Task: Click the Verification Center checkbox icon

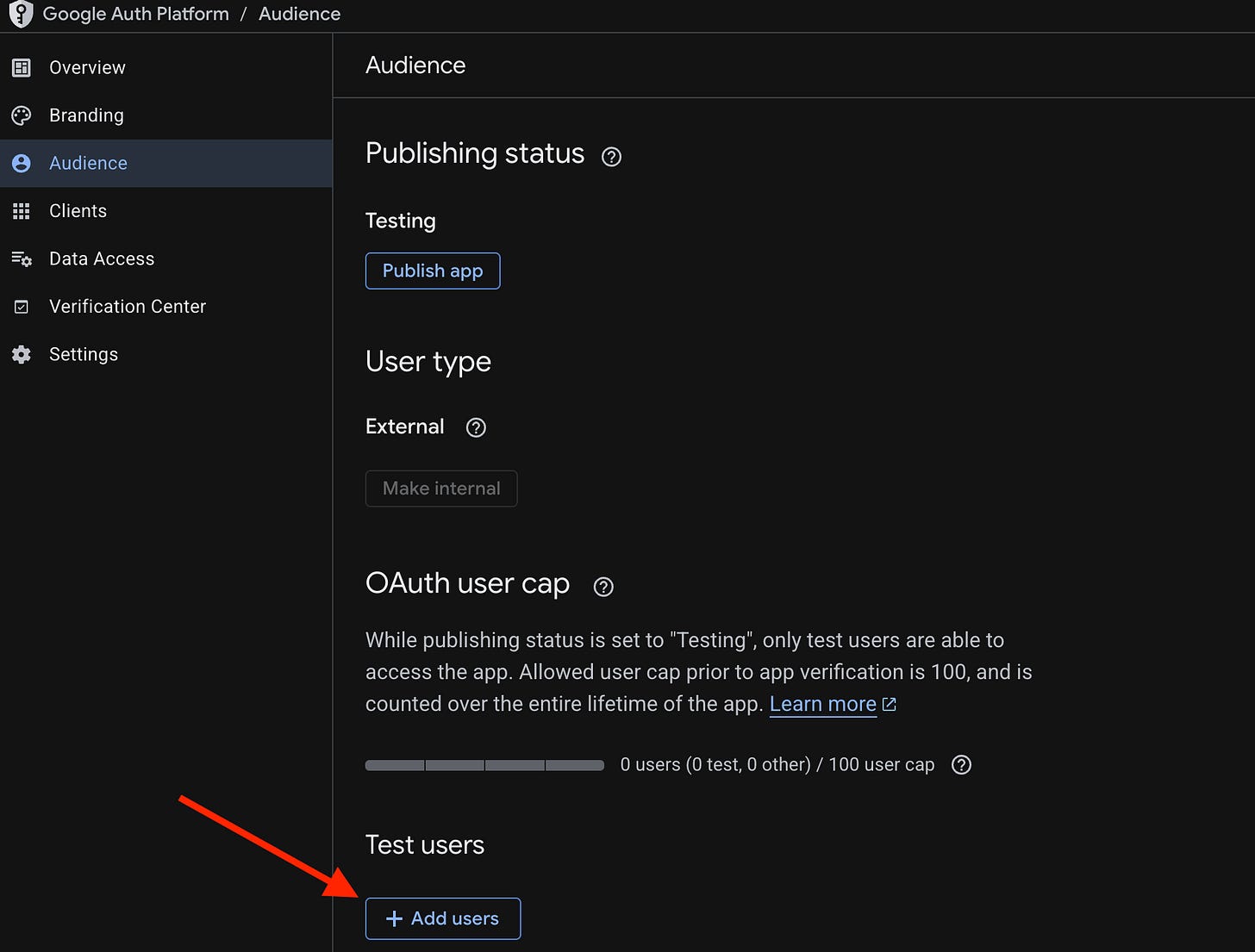Action: (22, 307)
